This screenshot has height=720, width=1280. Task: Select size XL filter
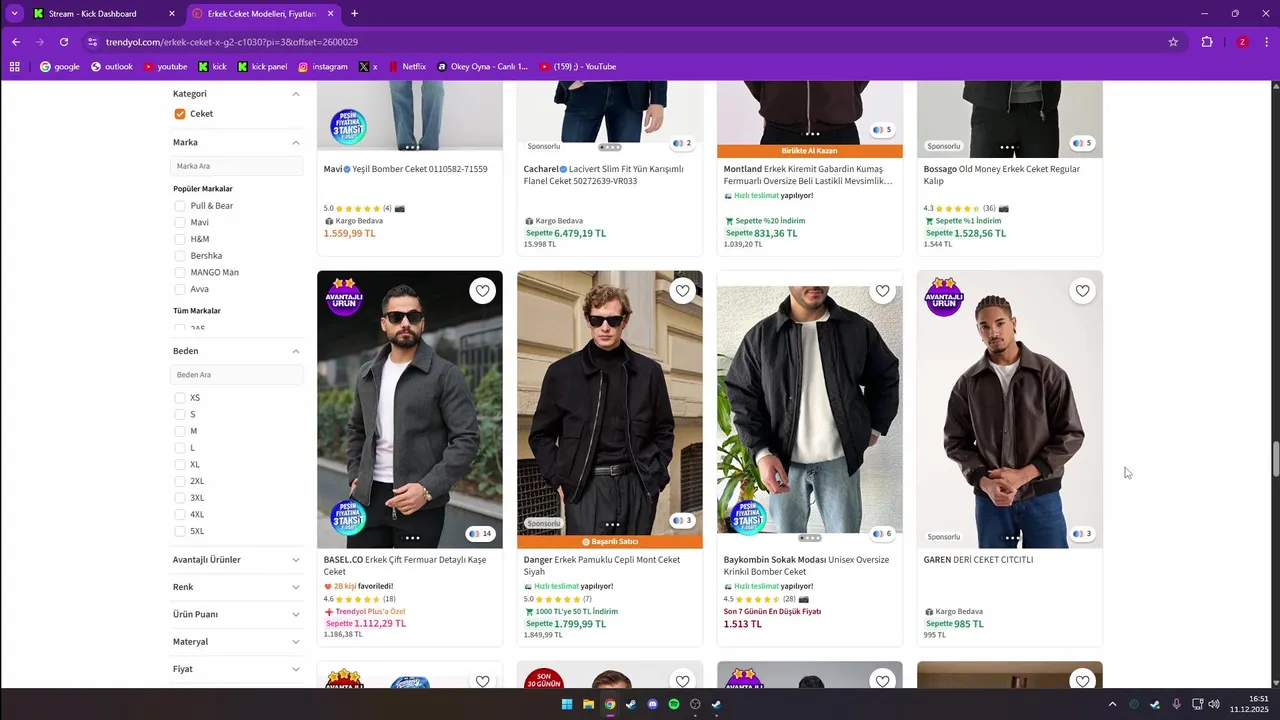coord(180,464)
